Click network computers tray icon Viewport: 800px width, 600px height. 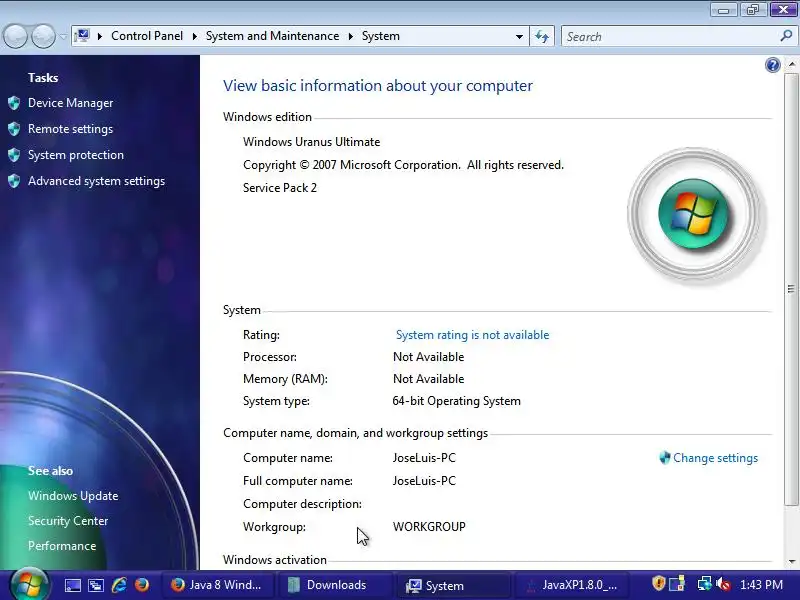705,584
